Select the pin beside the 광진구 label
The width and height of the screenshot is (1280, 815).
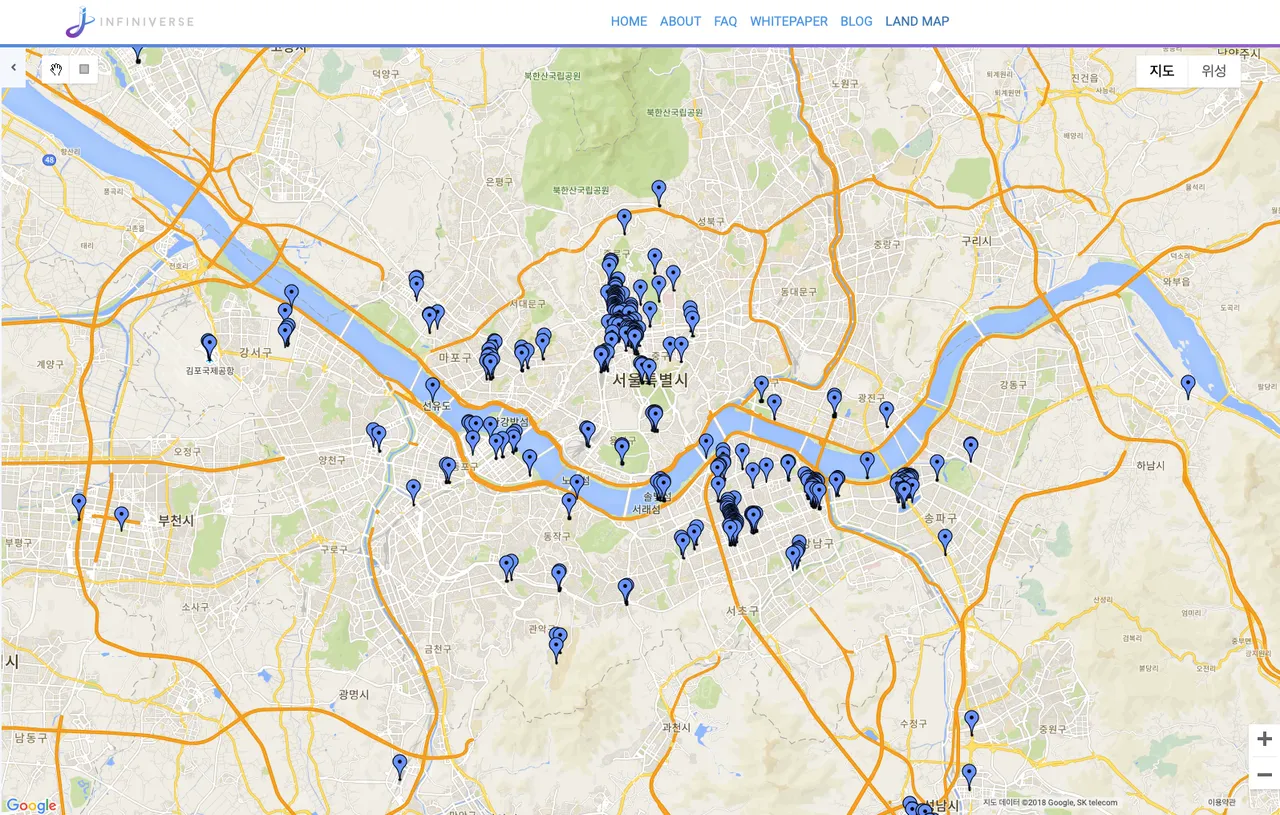[x=886, y=413]
